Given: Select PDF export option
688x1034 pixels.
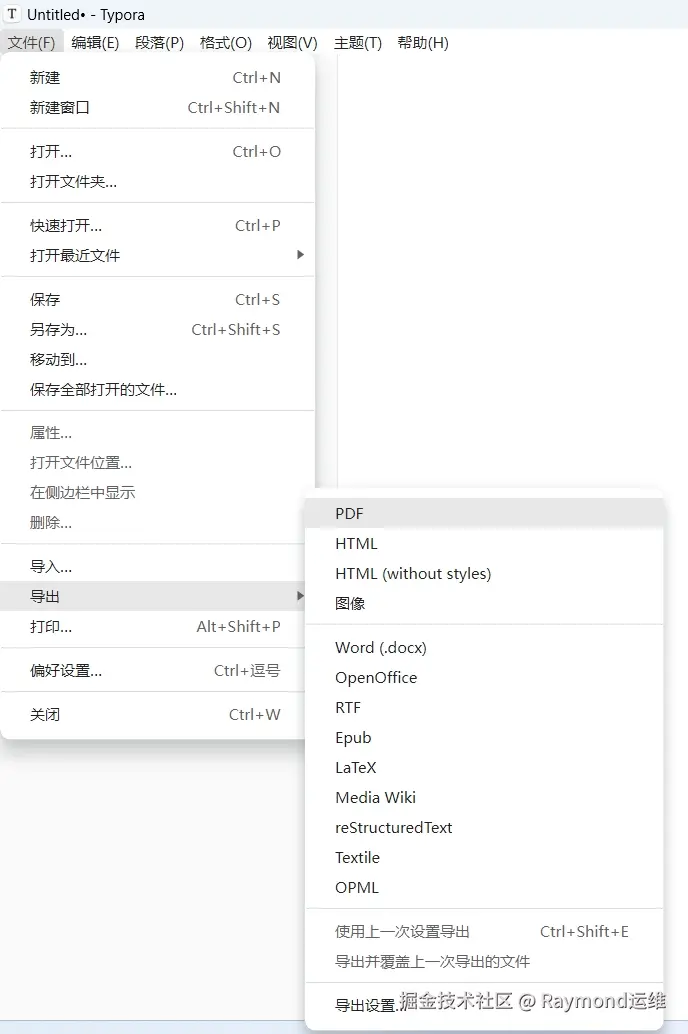Looking at the screenshot, I should (350, 514).
